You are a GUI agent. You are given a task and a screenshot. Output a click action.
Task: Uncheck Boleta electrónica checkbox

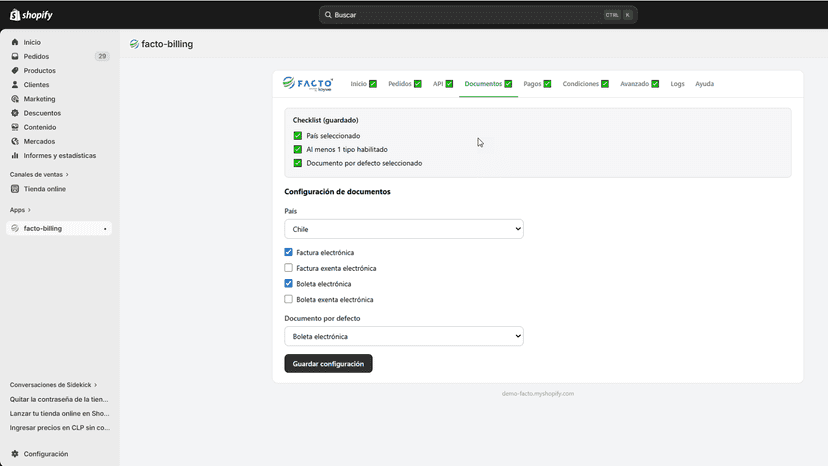click(x=288, y=283)
